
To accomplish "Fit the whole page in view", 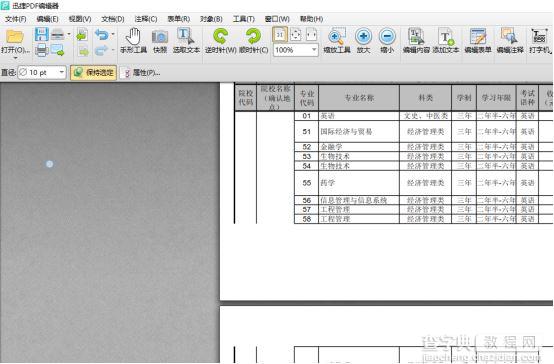I will pos(295,35).
